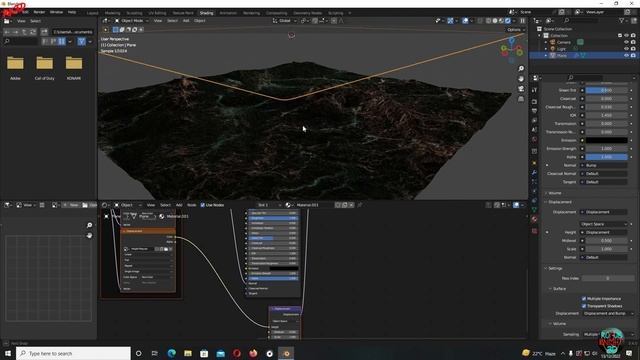Viewport: 640px width, 360px height.
Task: Open Blender from the Windows taskbar
Action: coord(286,353)
